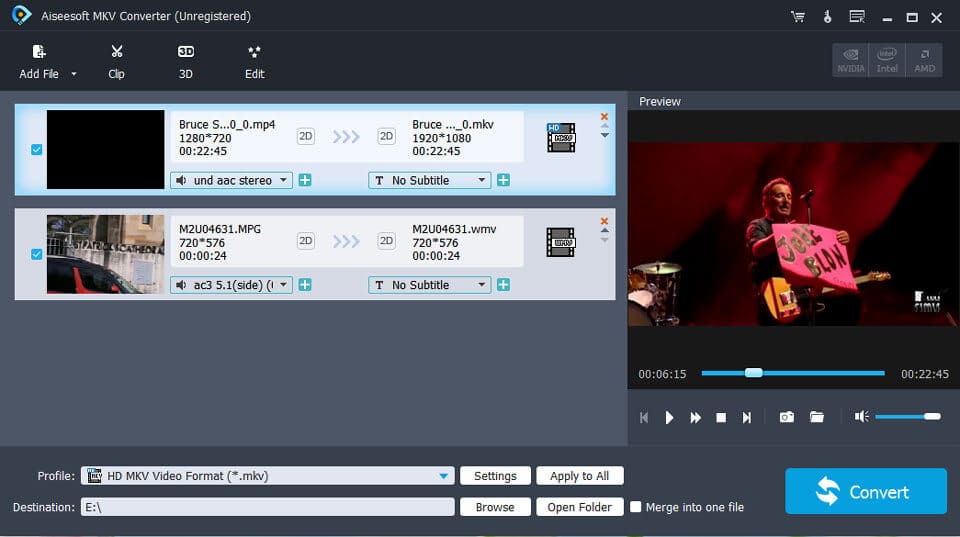Add subtitle to M2U04631 video
Image resolution: width=960 pixels, height=537 pixels.
(x=503, y=285)
